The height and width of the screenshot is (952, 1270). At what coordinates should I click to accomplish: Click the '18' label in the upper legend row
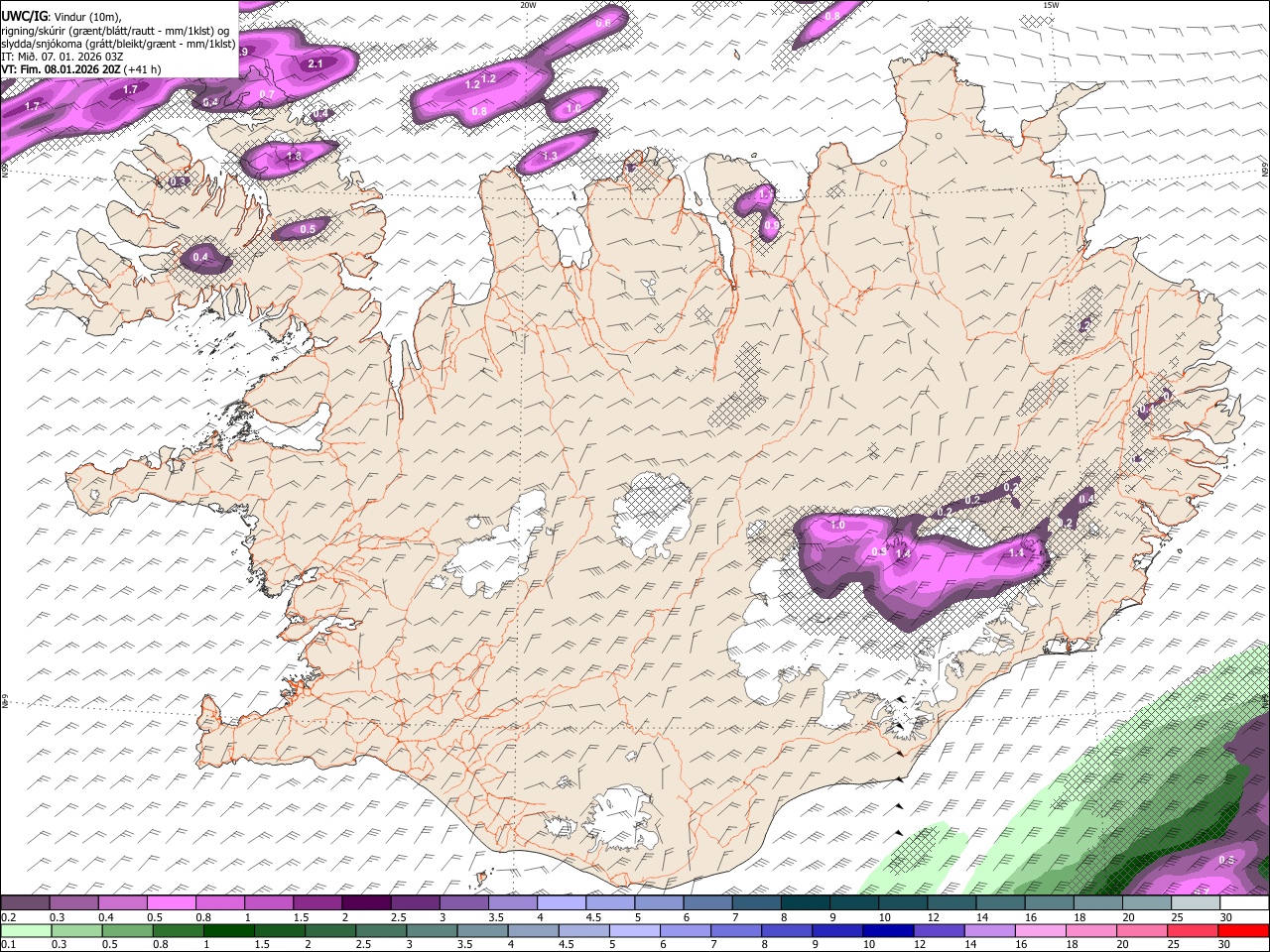[1079, 917]
